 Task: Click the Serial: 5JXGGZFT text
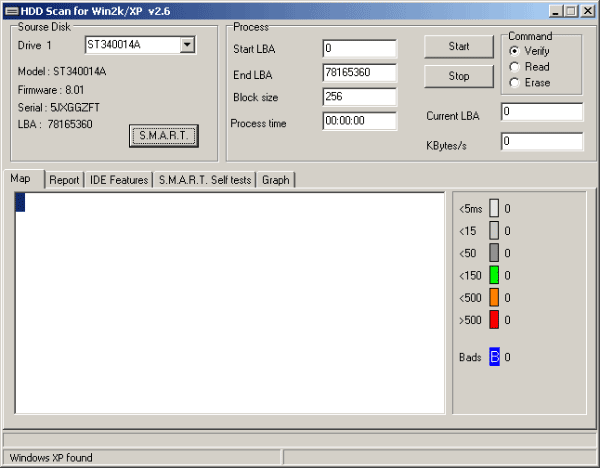click(x=59, y=108)
